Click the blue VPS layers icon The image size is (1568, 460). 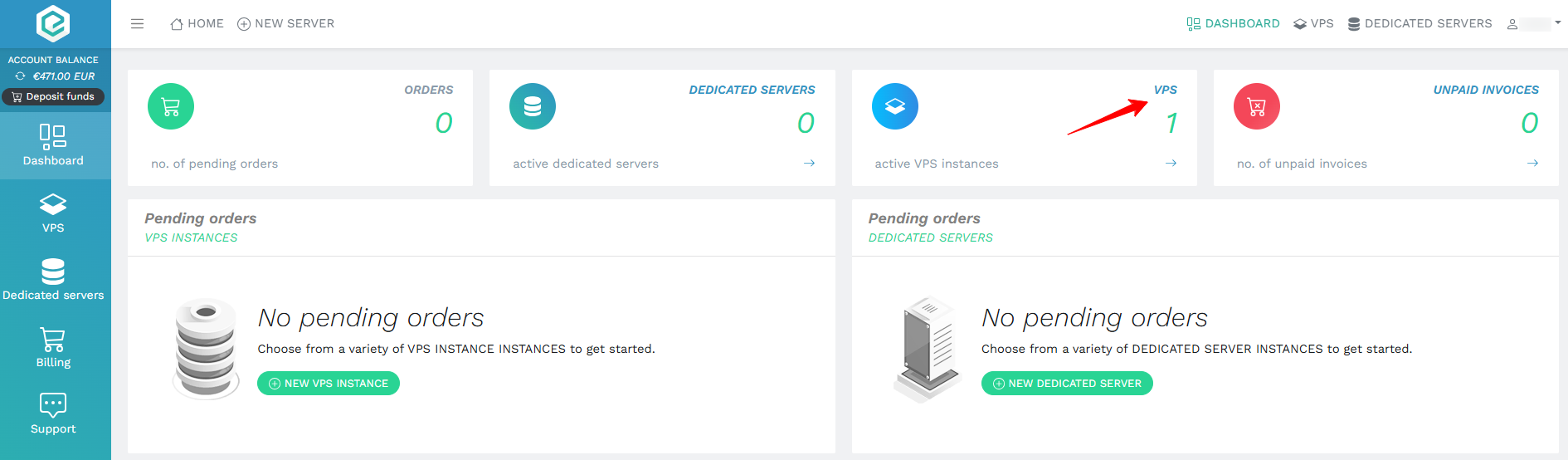pyautogui.click(x=895, y=106)
